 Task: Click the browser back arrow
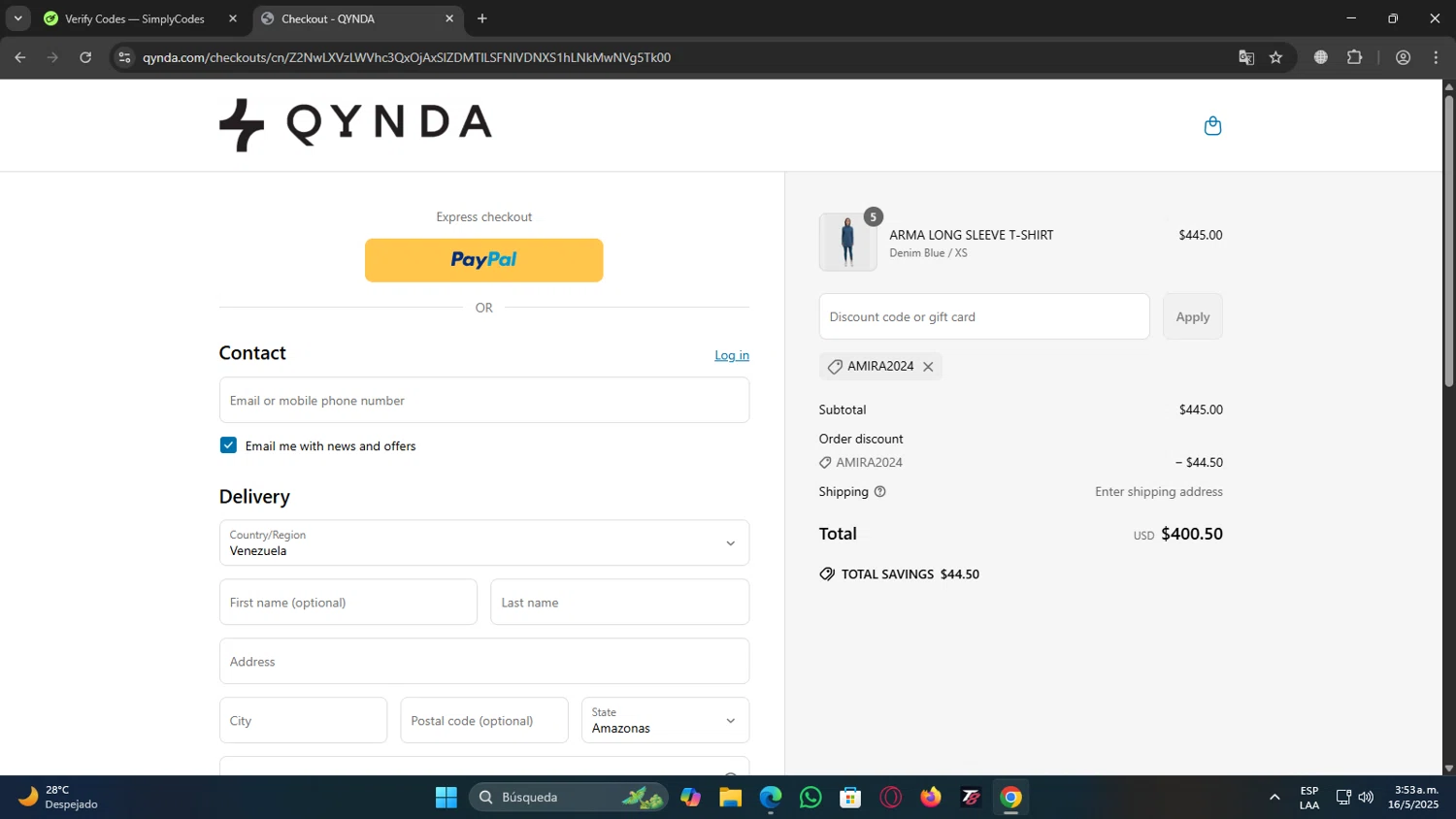(x=20, y=57)
